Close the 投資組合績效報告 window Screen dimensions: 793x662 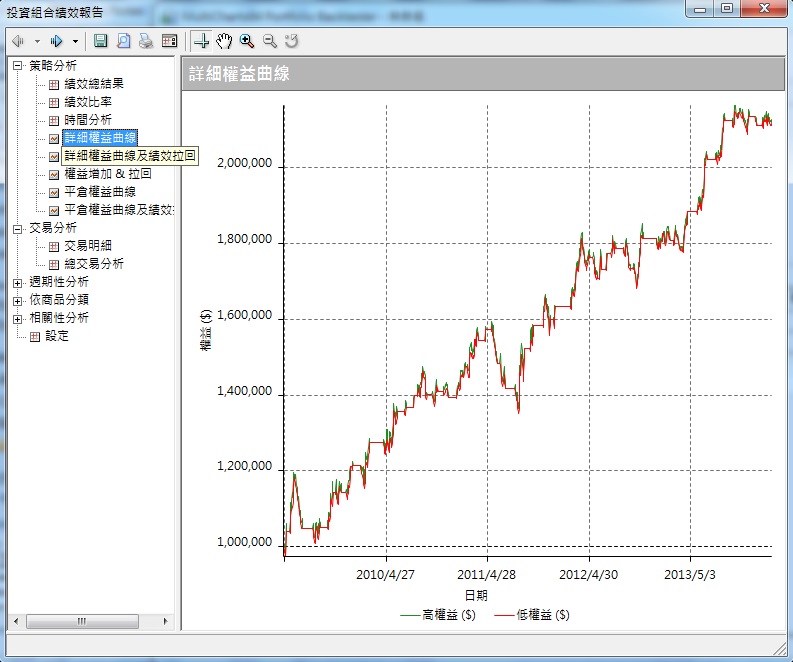pyautogui.click(x=764, y=9)
